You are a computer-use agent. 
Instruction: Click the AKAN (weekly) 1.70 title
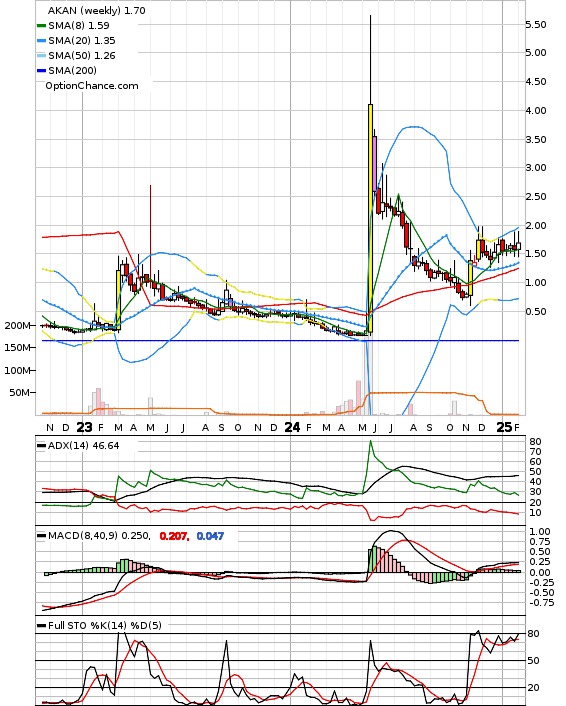coord(97,11)
